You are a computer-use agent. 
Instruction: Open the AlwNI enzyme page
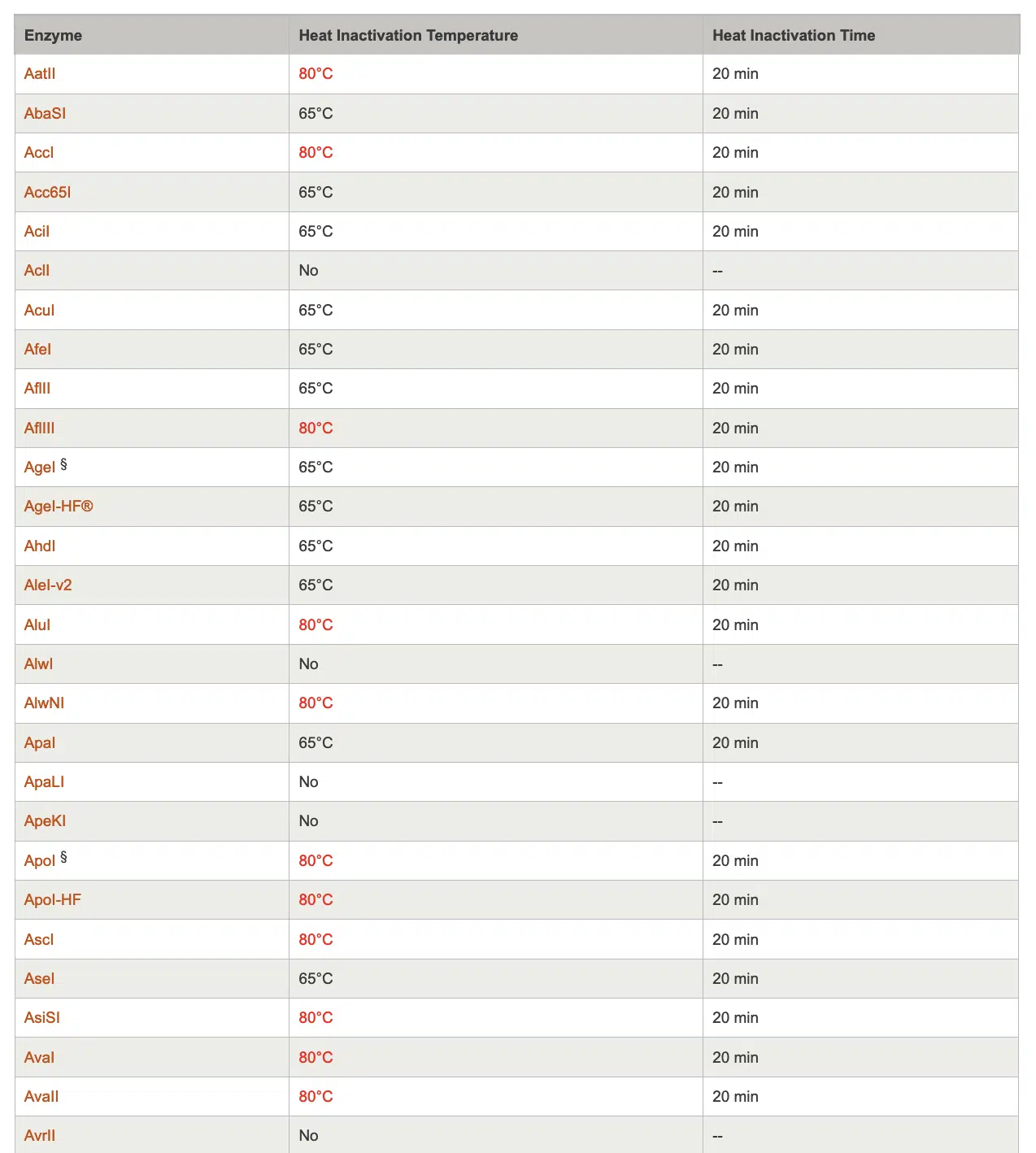(44, 703)
